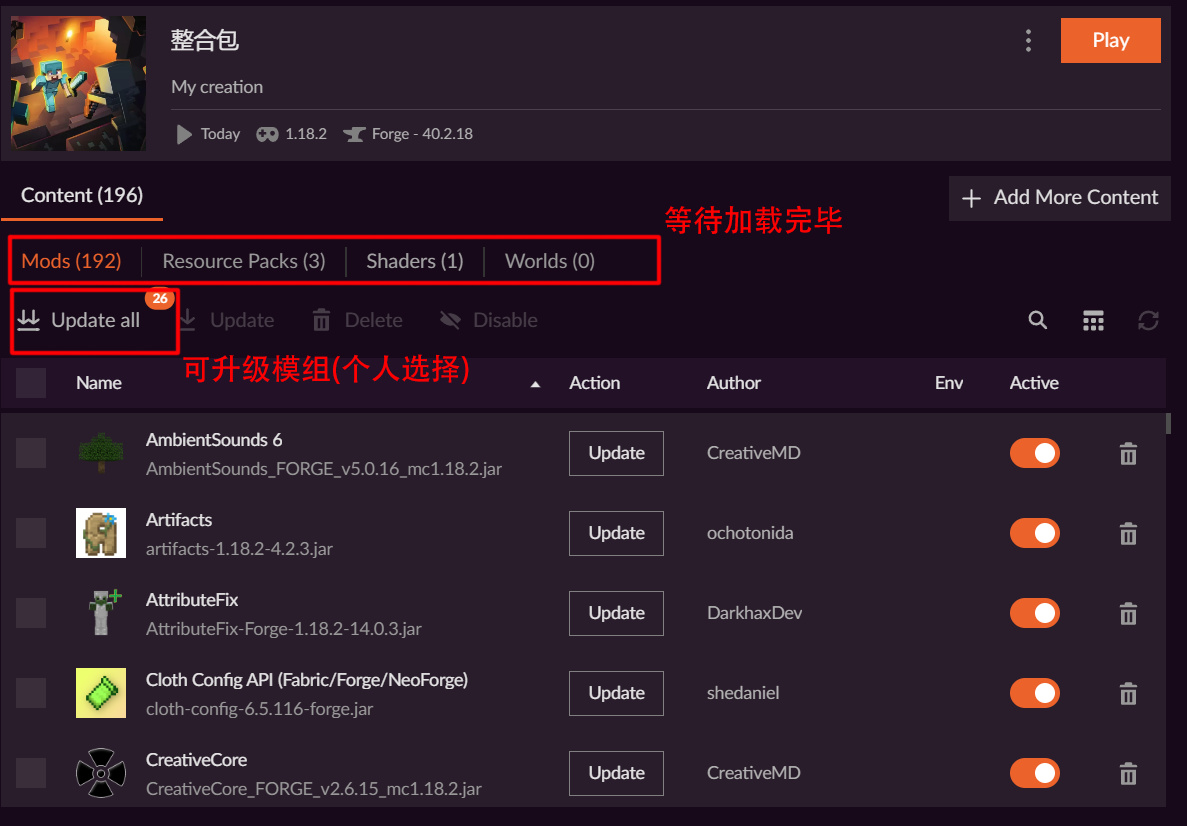1187x826 pixels.
Task: Open the Content (196) tab
Action: pos(82,195)
